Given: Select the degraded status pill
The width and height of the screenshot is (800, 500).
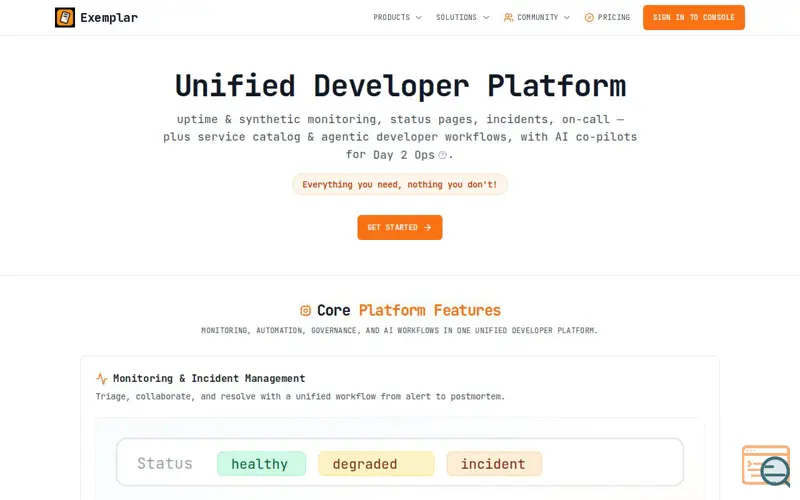Looking at the screenshot, I should tap(376, 463).
